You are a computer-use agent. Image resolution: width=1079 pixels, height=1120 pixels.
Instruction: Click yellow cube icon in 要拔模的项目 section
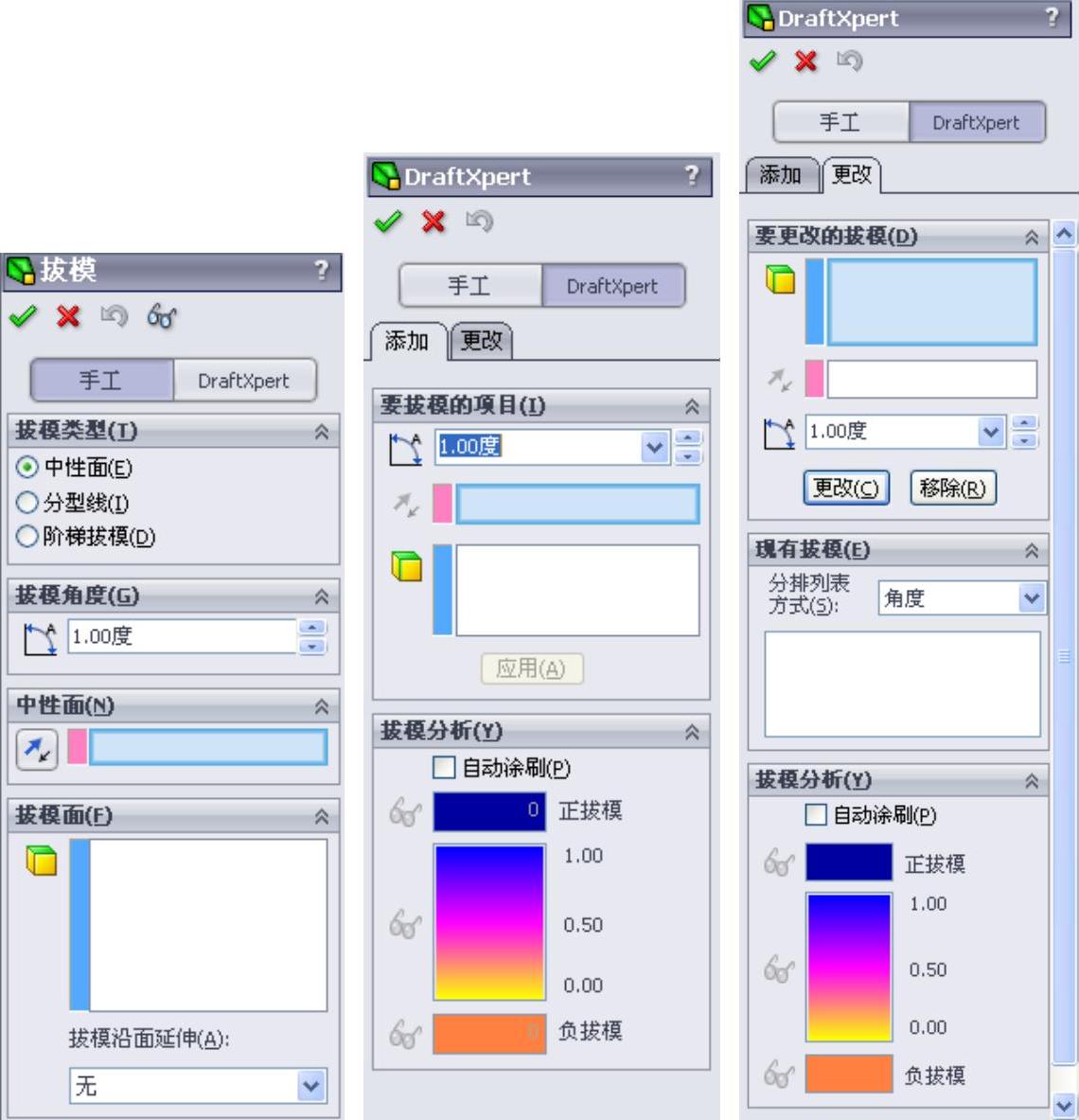click(x=407, y=566)
